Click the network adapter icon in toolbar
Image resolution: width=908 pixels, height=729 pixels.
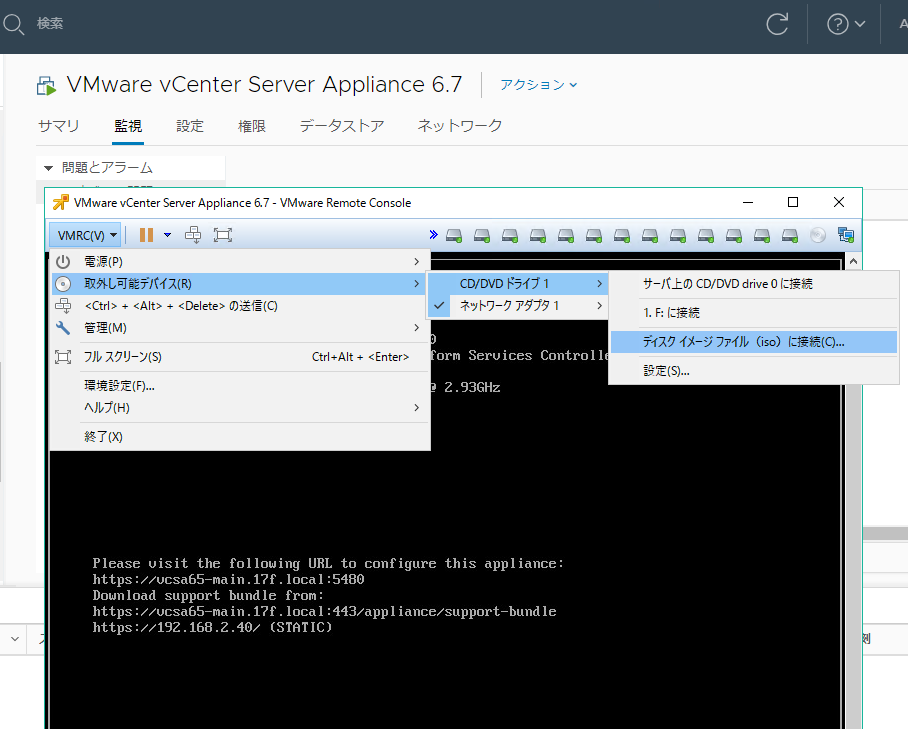click(845, 235)
